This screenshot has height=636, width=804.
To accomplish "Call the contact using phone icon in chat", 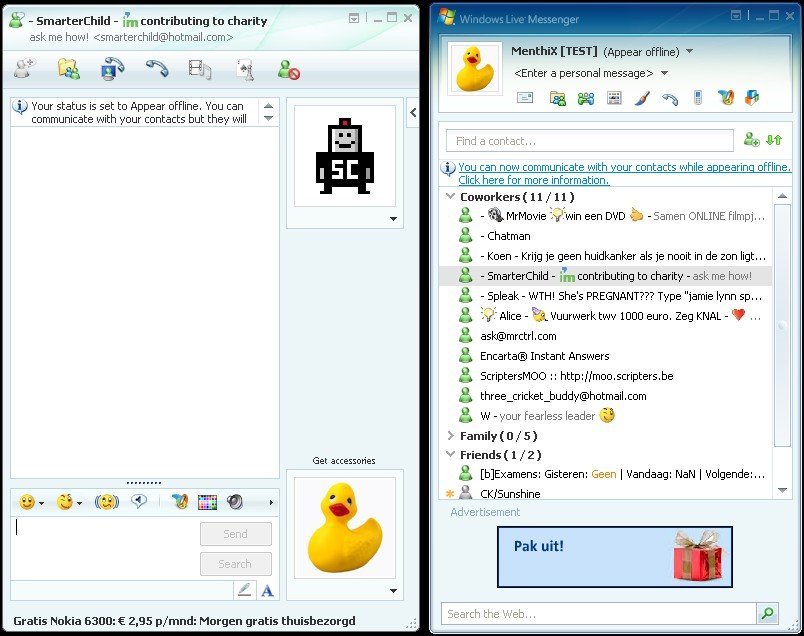I will [157, 68].
